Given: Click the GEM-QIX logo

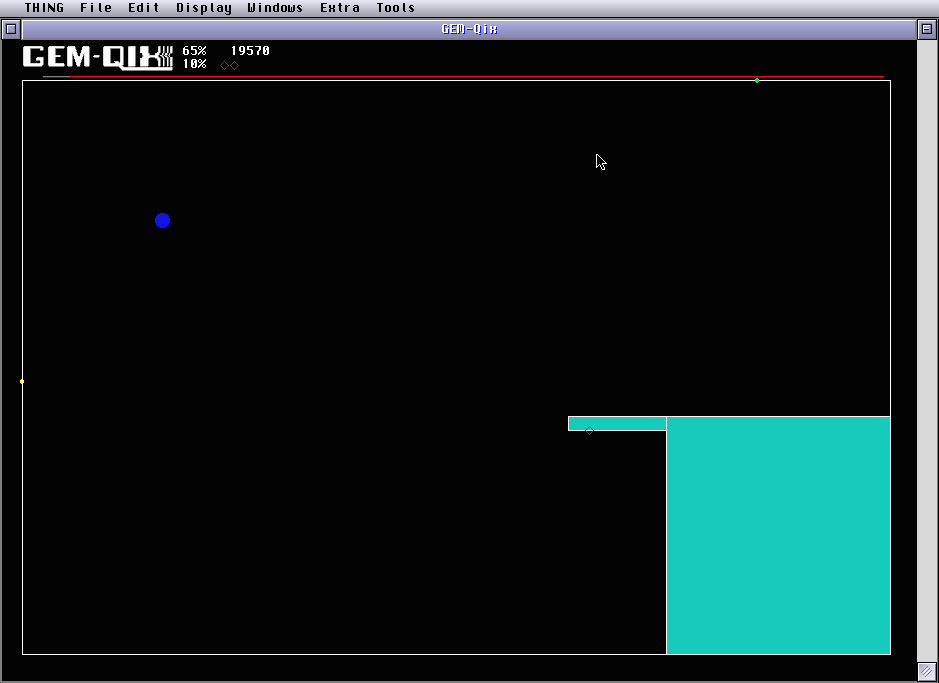Looking at the screenshot, I should click(98, 58).
